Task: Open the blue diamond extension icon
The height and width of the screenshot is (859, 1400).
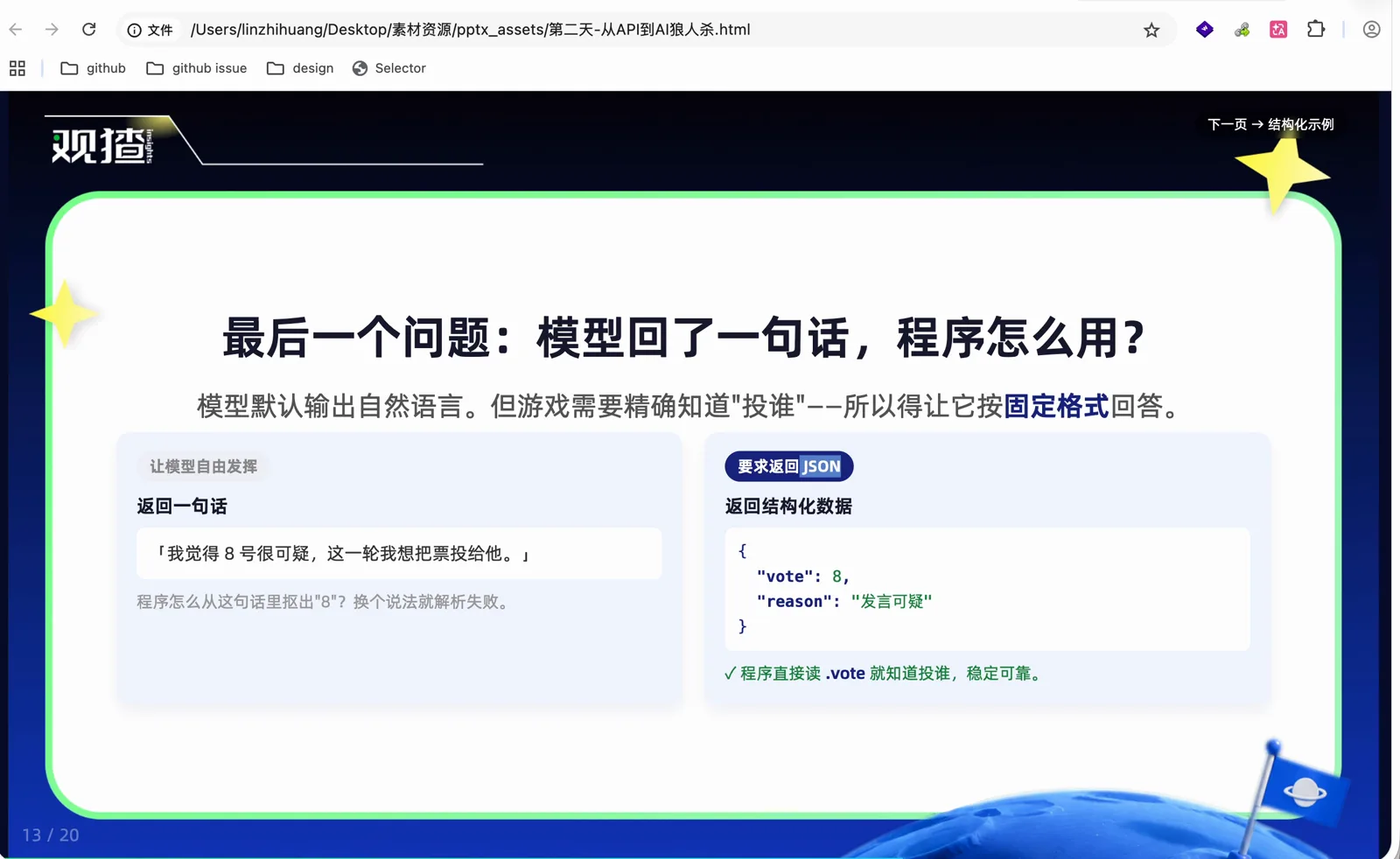Action: (x=1205, y=30)
